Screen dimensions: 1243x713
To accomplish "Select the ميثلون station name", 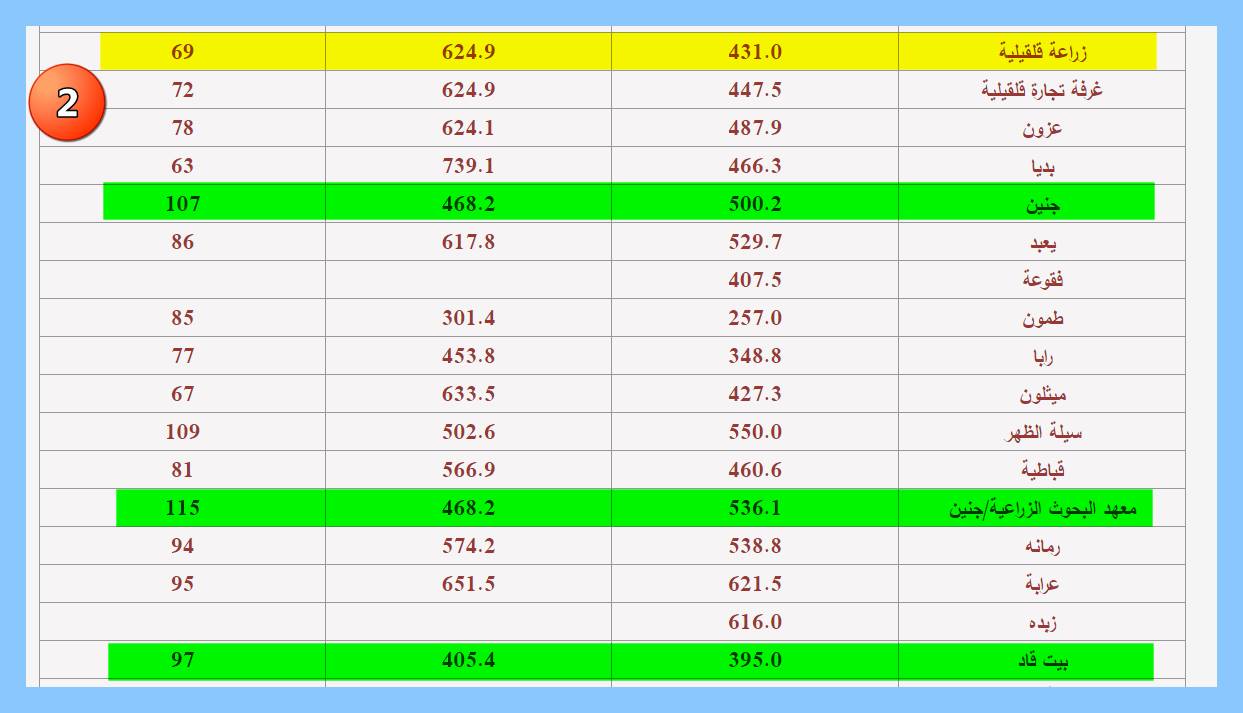I will [x=1042, y=394].
